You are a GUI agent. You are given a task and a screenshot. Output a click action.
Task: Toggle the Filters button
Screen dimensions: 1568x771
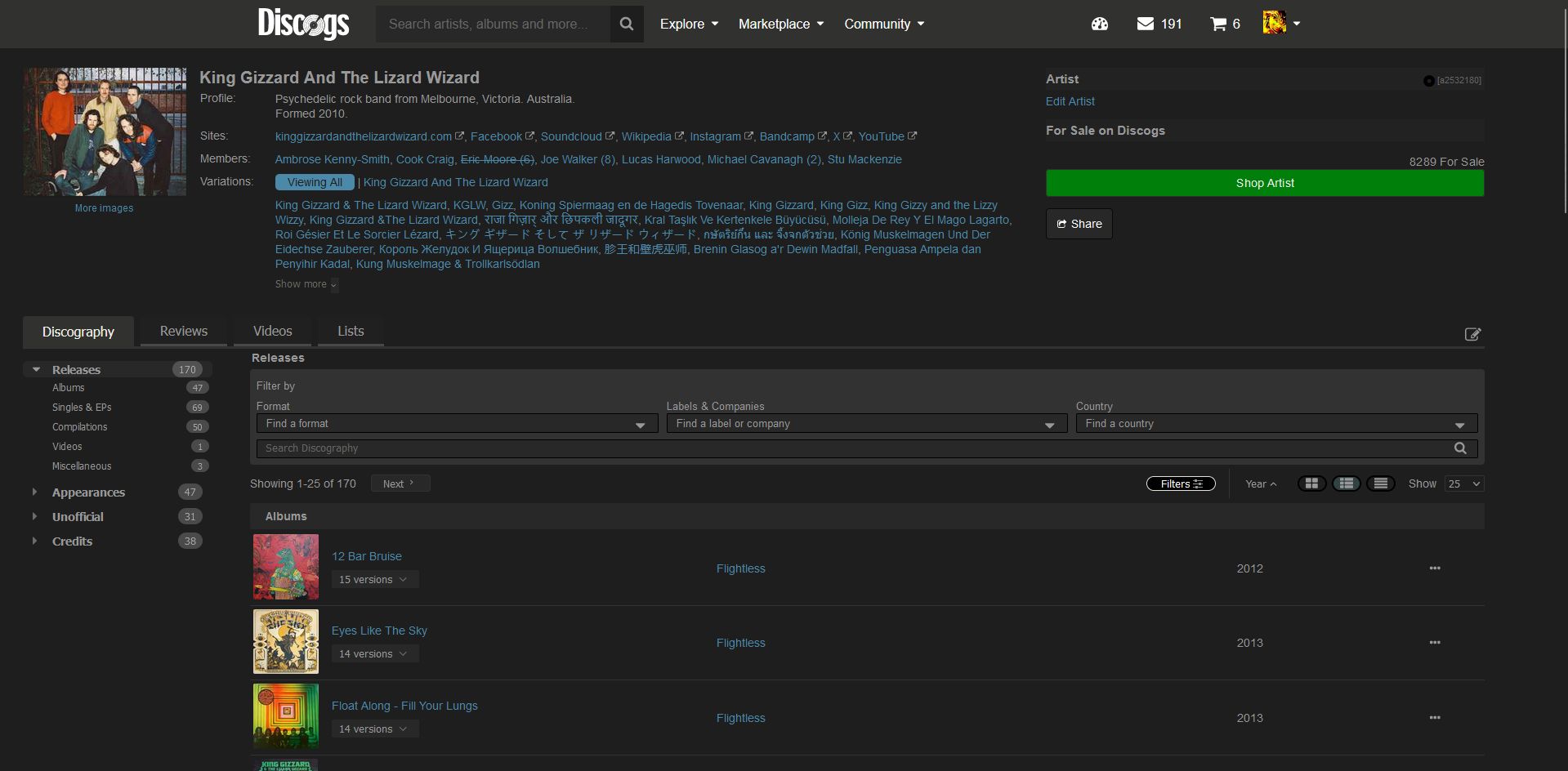(x=1181, y=484)
